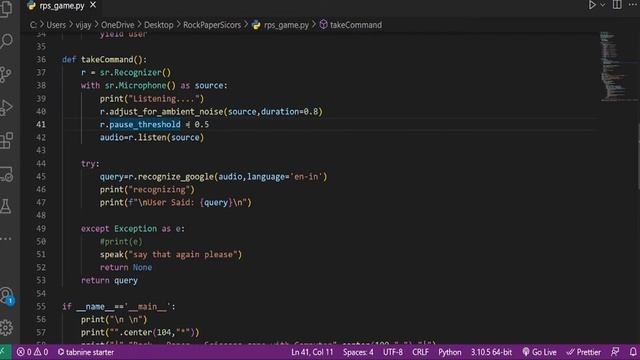
Task: Start Go Live server
Action: point(539,352)
